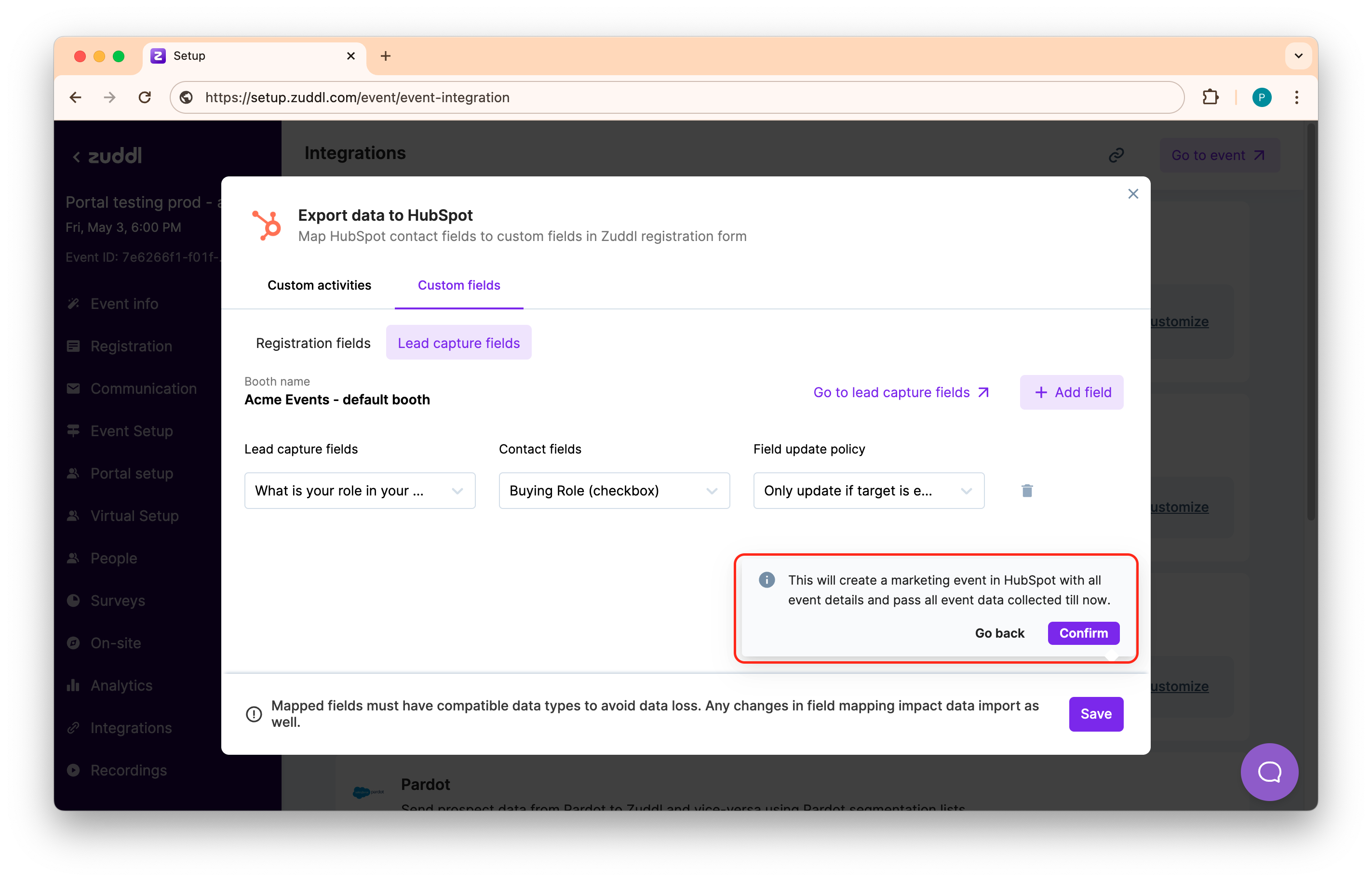
Task: Click the profile avatar P icon
Action: point(1262,97)
